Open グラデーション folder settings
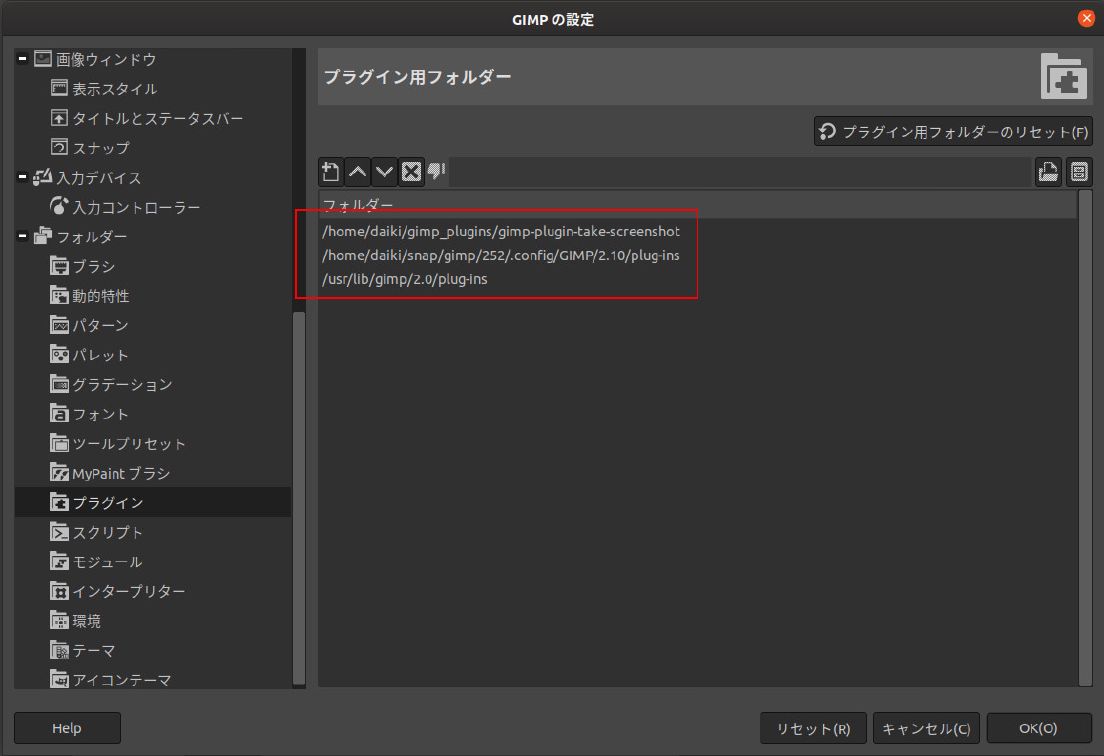 point(122,384)
